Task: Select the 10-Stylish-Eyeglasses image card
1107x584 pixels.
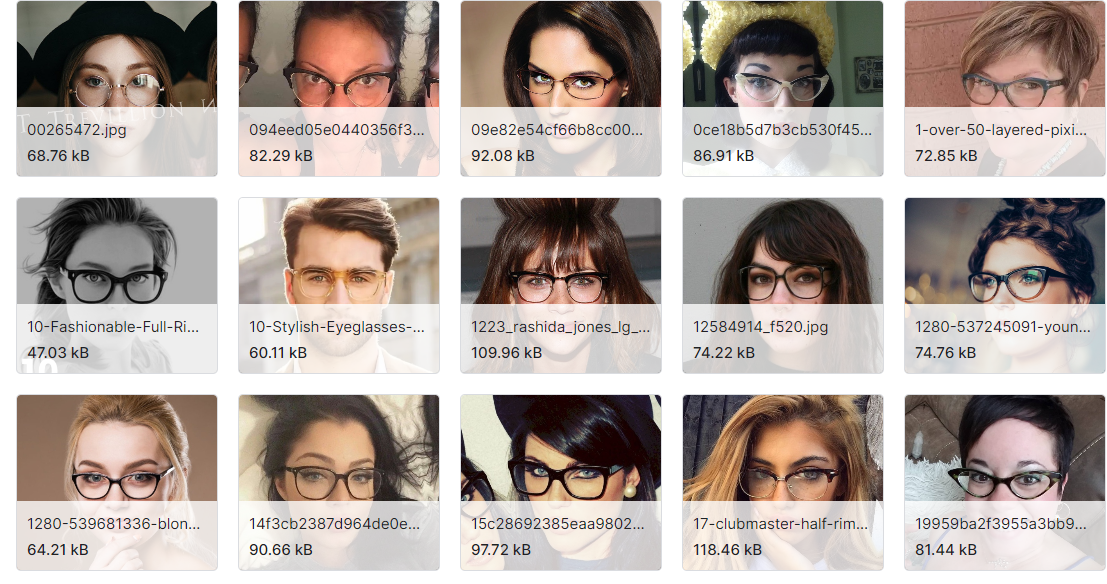Action: 339,285
